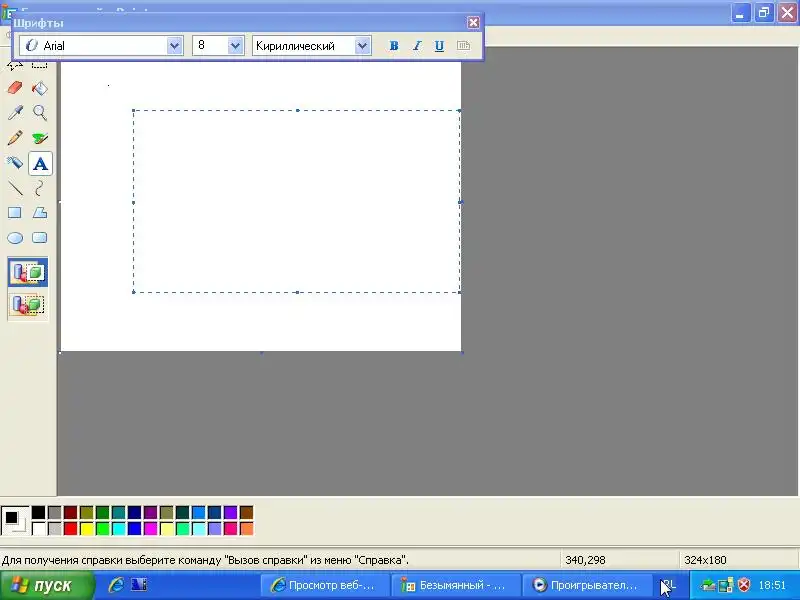Pick the dark red maroon swatch
Screen dimensions: 800x600
tap(70, 512)
